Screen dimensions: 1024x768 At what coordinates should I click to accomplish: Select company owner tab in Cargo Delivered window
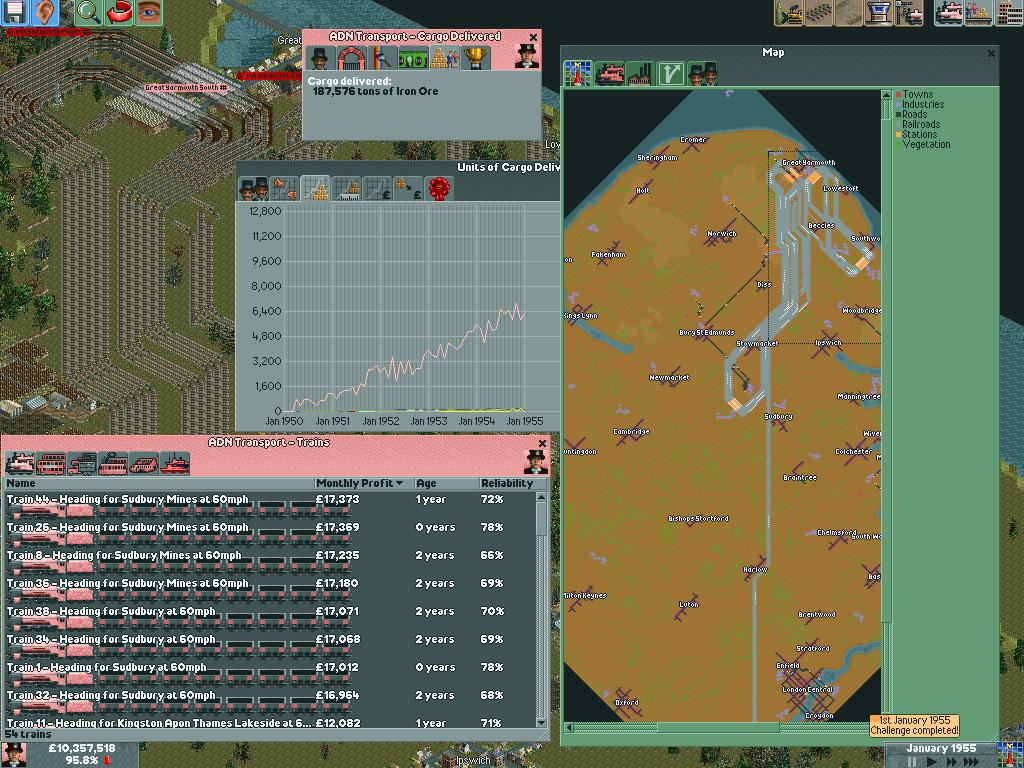point(319,58)
